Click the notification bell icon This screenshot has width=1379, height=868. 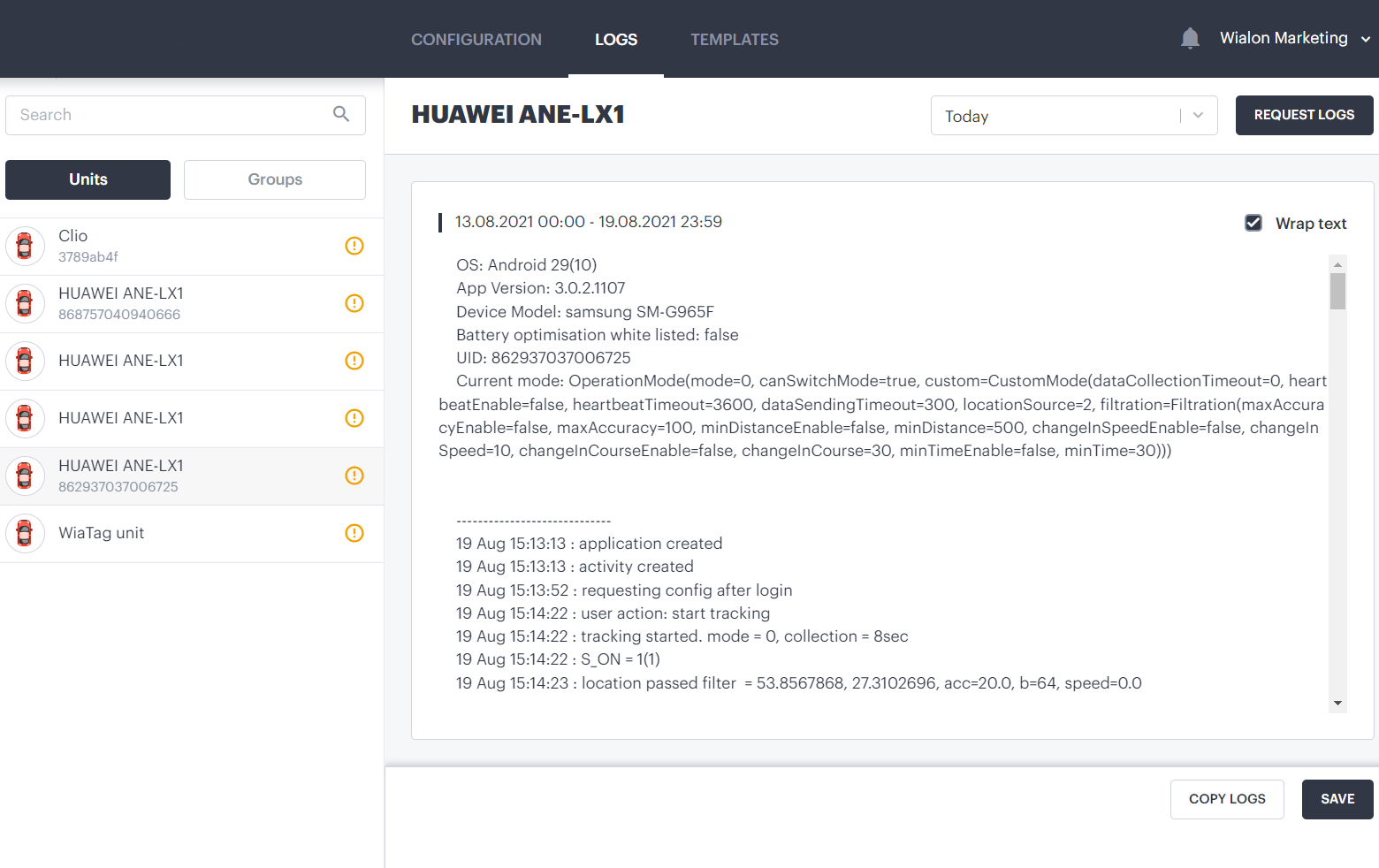tap(1190, 38)
